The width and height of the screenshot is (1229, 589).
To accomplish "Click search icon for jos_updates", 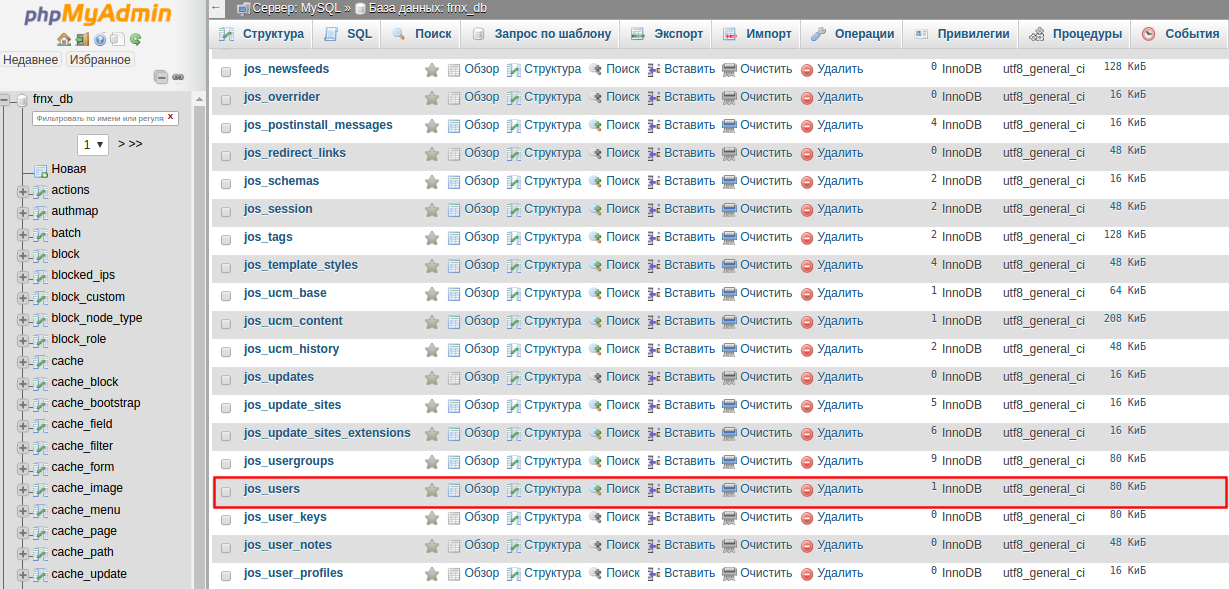I will (596, 378).
